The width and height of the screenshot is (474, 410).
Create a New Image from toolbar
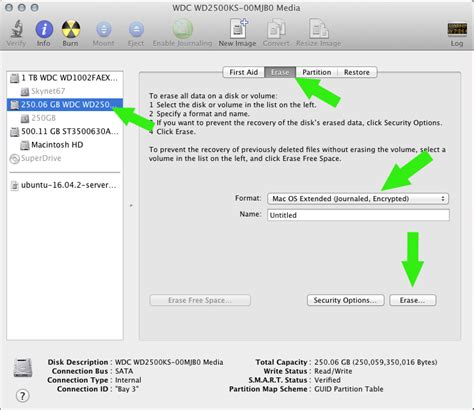238,29
